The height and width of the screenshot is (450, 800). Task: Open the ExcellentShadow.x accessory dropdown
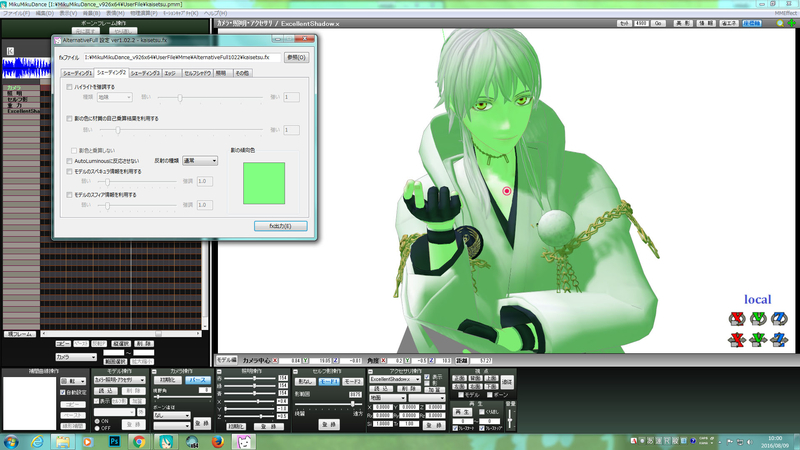coord(395,380)
